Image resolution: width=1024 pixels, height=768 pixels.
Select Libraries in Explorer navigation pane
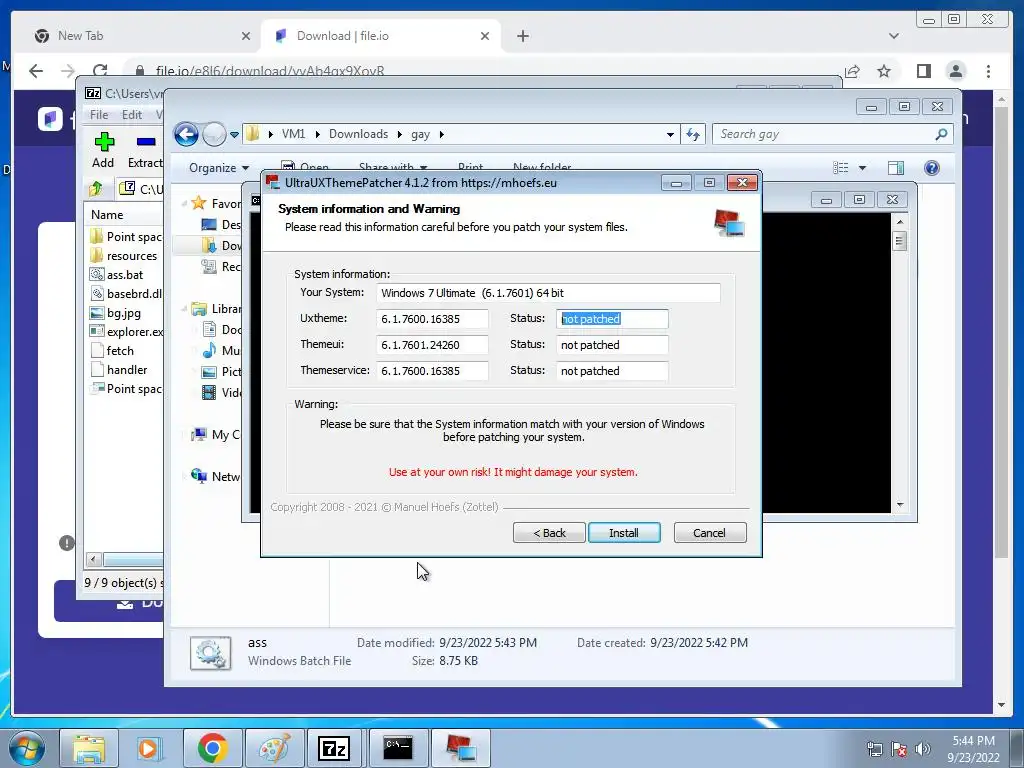[x=216, y=309]
